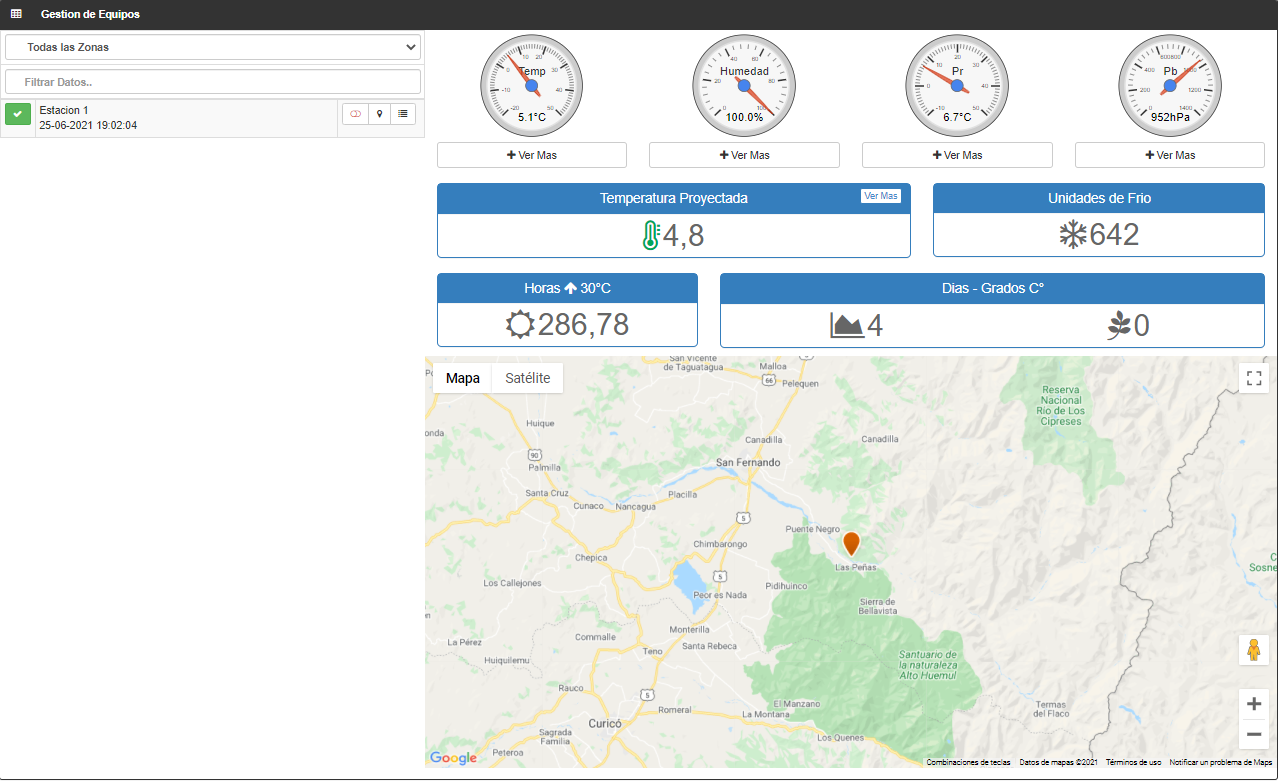
Task: Zoom in on the map
Action: point(1254,704)
